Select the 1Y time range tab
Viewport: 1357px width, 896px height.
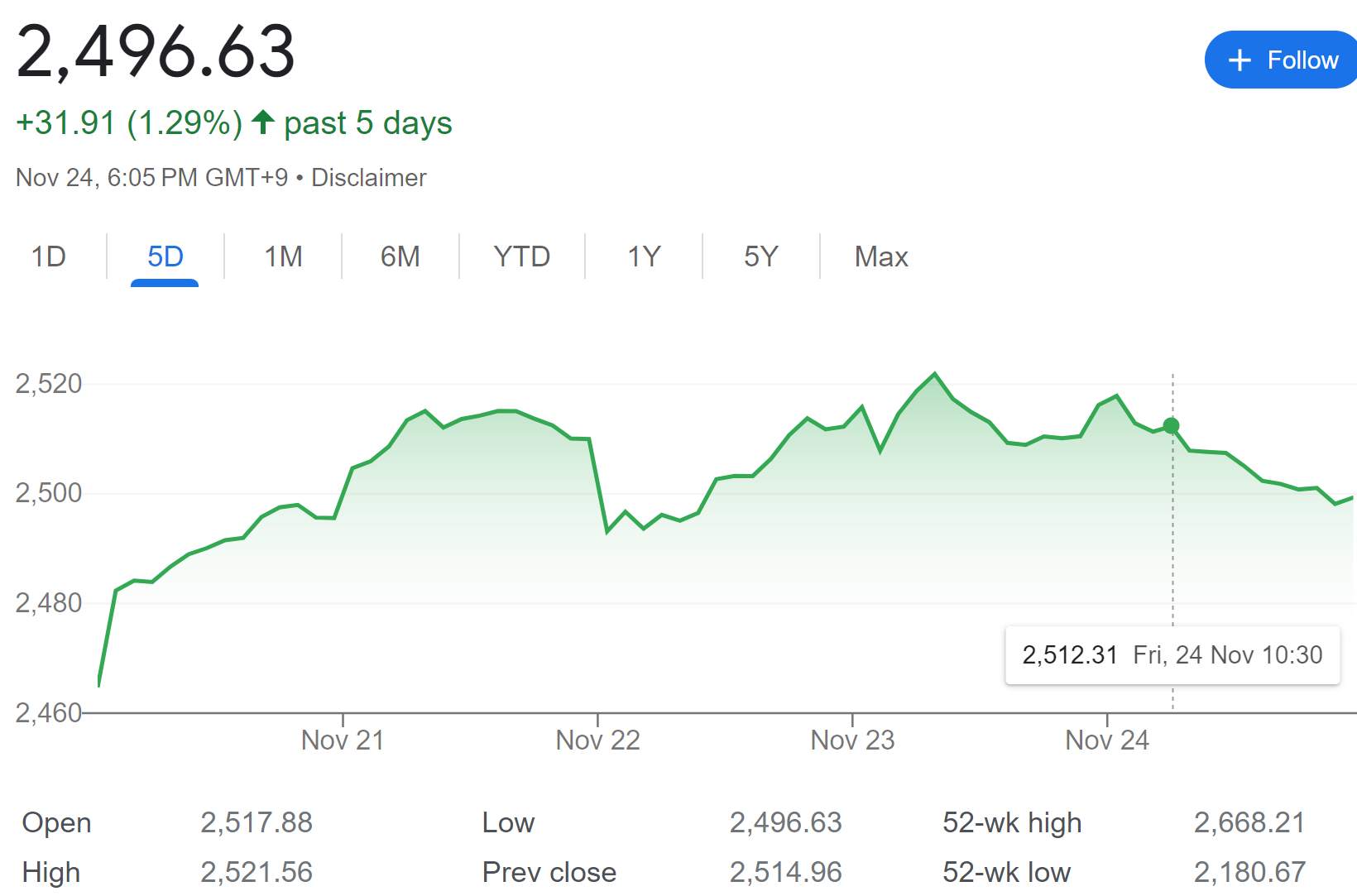coord(644,256)
